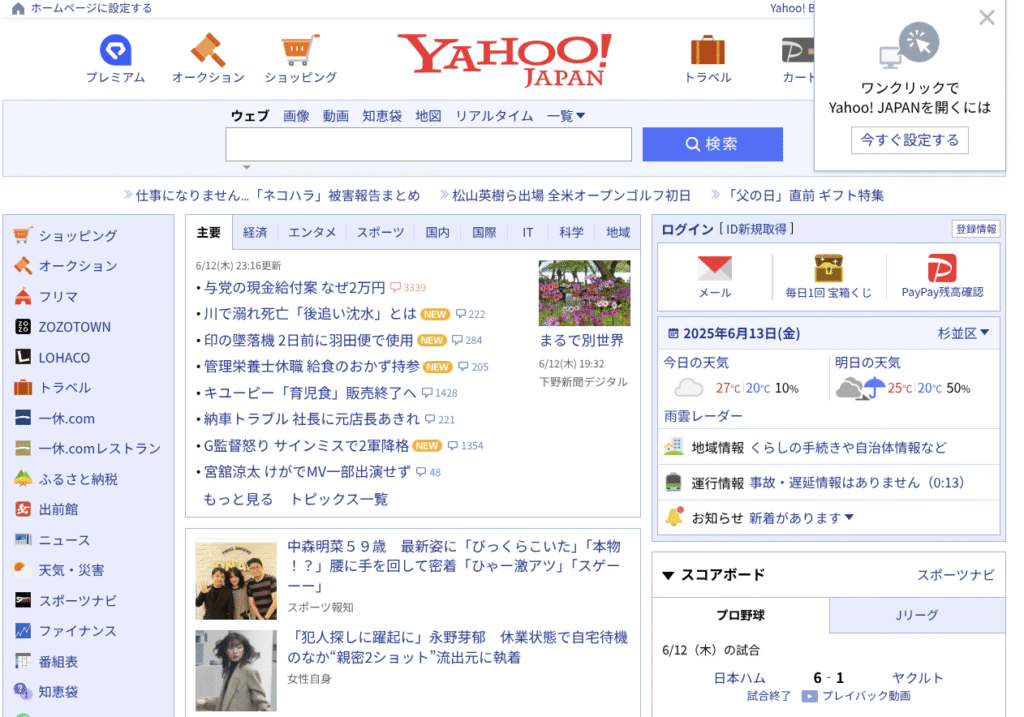Click the お知らせ bell icon
The height and width of the screenshot is (717, 1024).
(674, 517)
